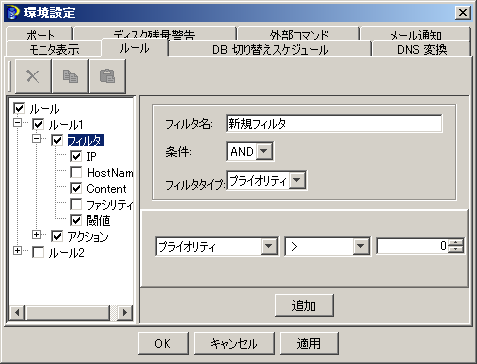Select the root ルール tree label
The height and width of the screenshot is (364, 477).
click(44, 109)
